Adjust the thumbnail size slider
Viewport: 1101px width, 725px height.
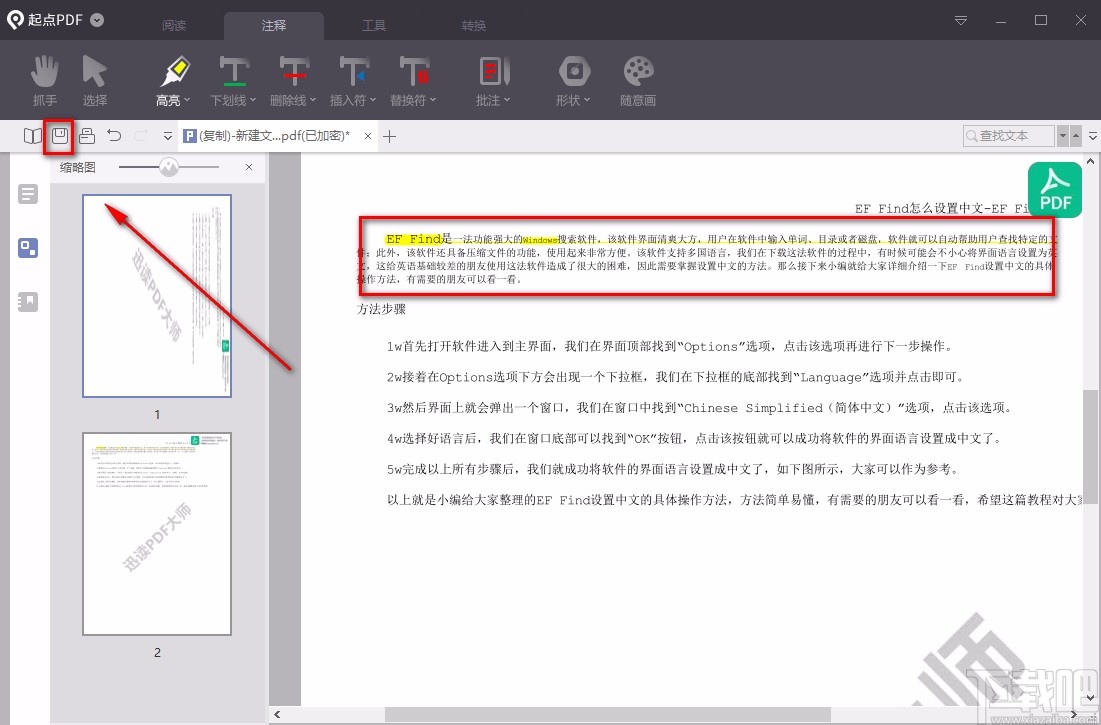click(169, 167)
